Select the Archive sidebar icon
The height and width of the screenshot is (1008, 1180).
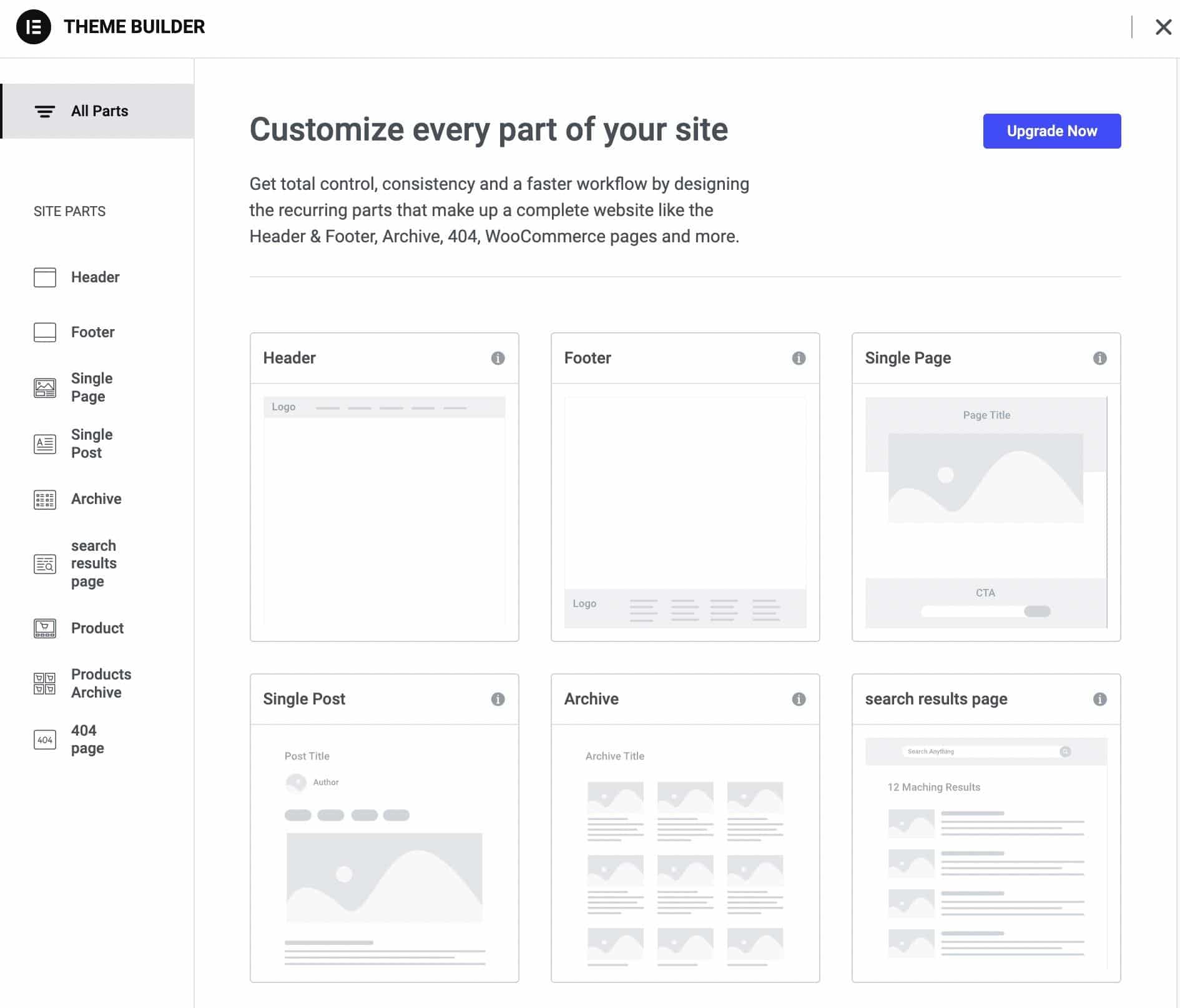(x=44, y=499)
